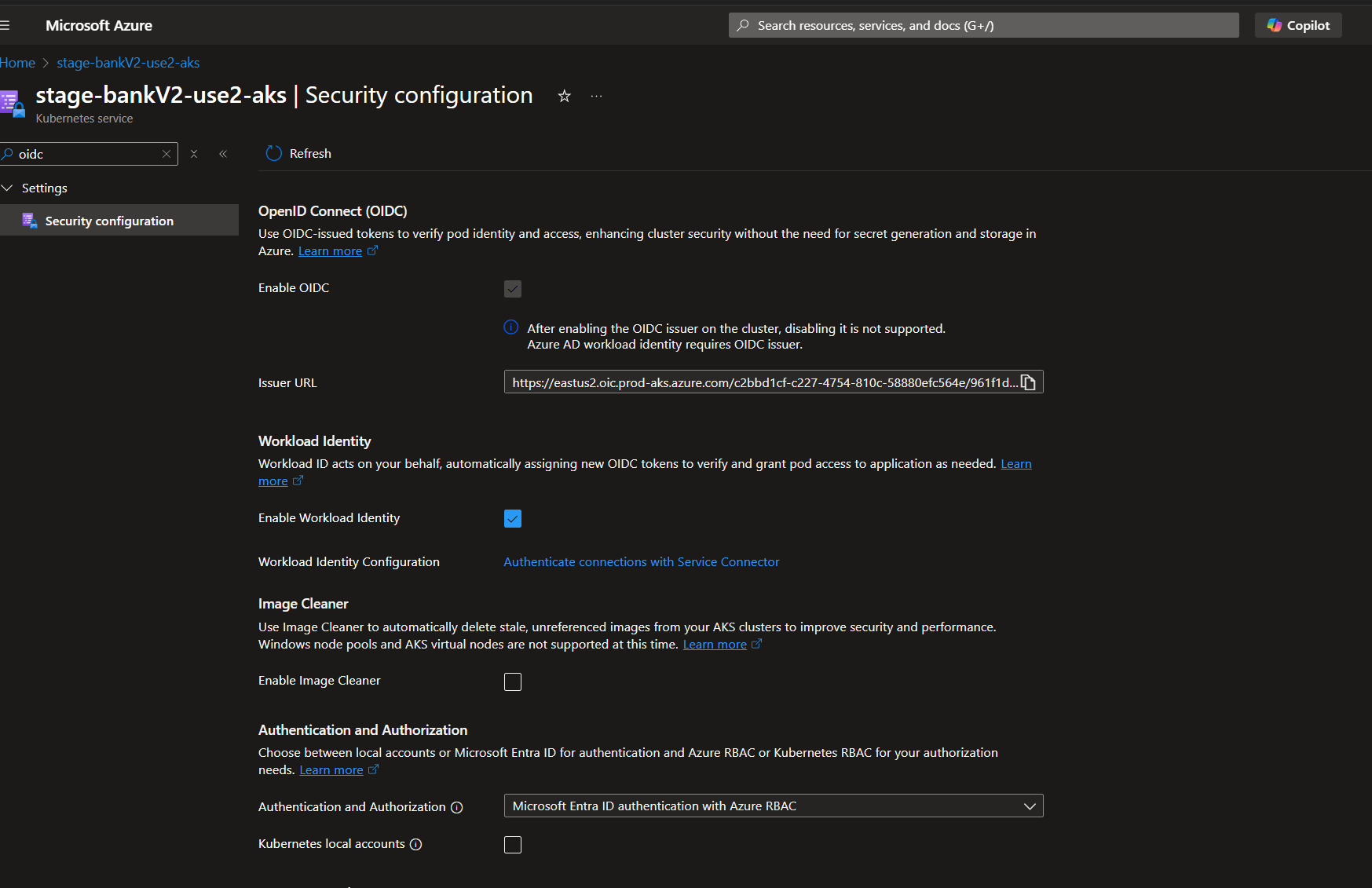Open the hamburger portal menu

[5, 25]
